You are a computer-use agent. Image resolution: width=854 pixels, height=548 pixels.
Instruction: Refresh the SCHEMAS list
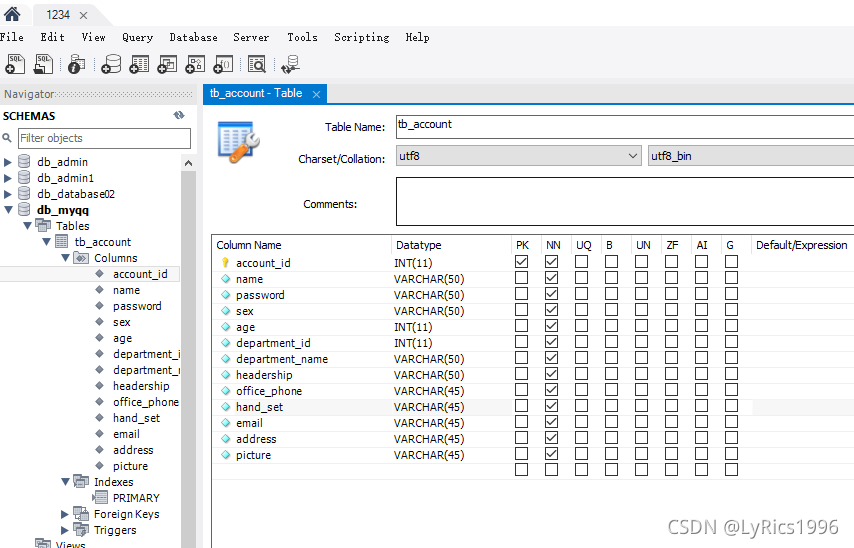coord(179,115)
